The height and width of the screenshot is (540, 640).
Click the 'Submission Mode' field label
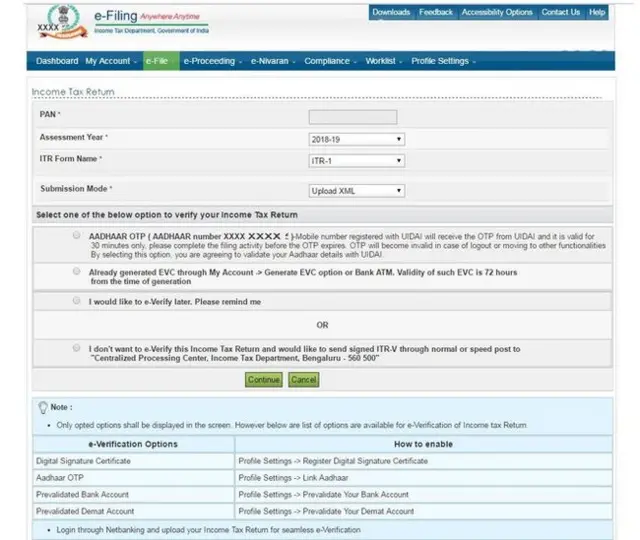click(76, 189)
